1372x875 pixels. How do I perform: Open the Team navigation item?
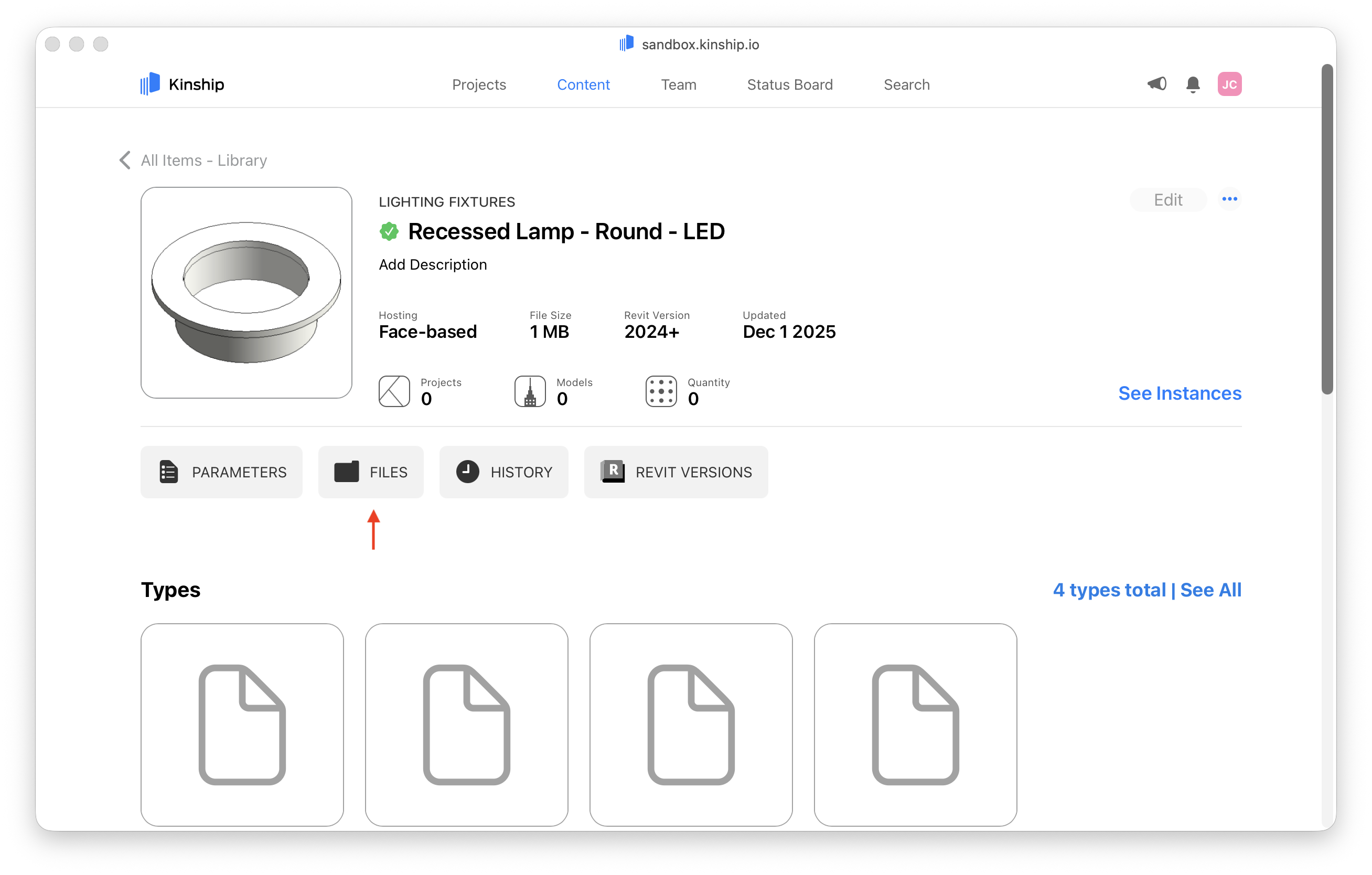pyautogui.click(x=678, y=85)
